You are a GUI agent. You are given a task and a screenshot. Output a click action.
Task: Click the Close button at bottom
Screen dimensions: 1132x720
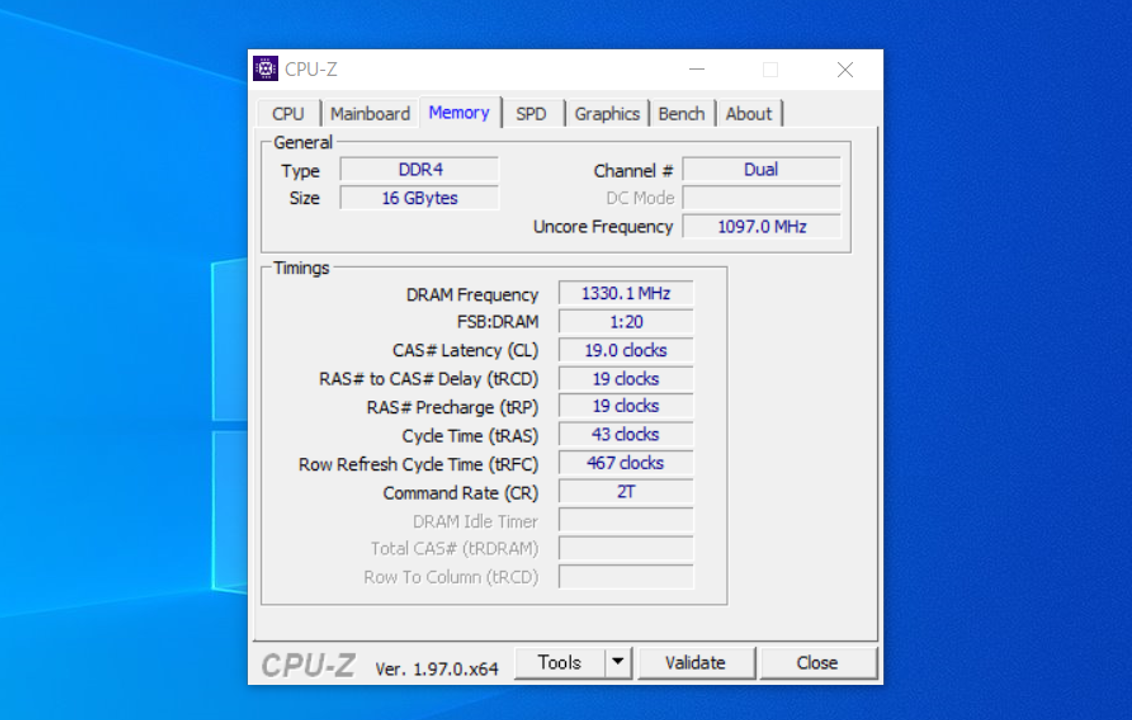tap(817, 663)
